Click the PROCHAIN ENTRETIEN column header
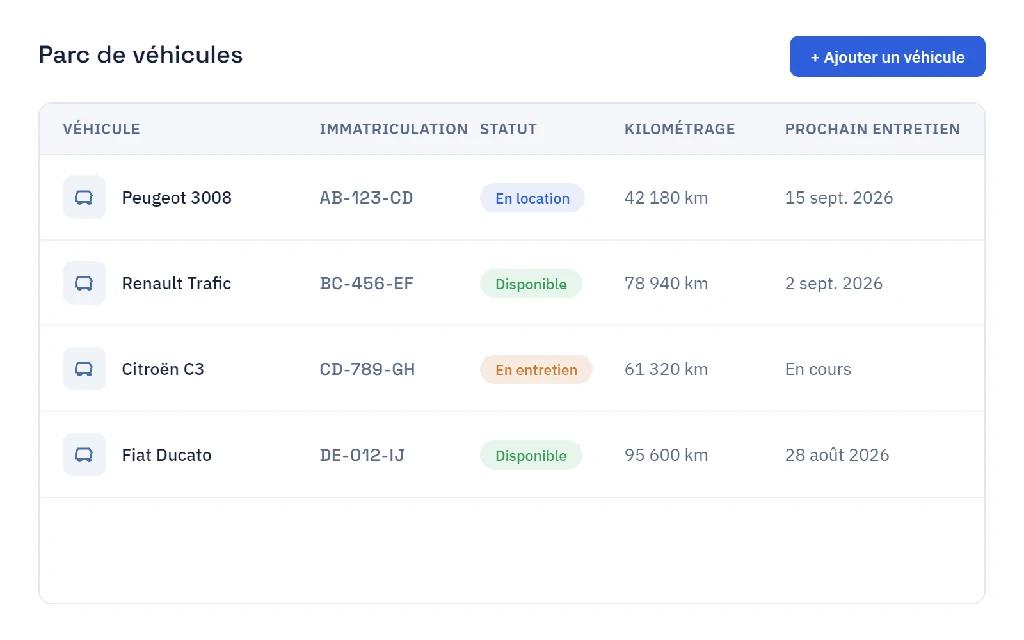 point(872,129)
